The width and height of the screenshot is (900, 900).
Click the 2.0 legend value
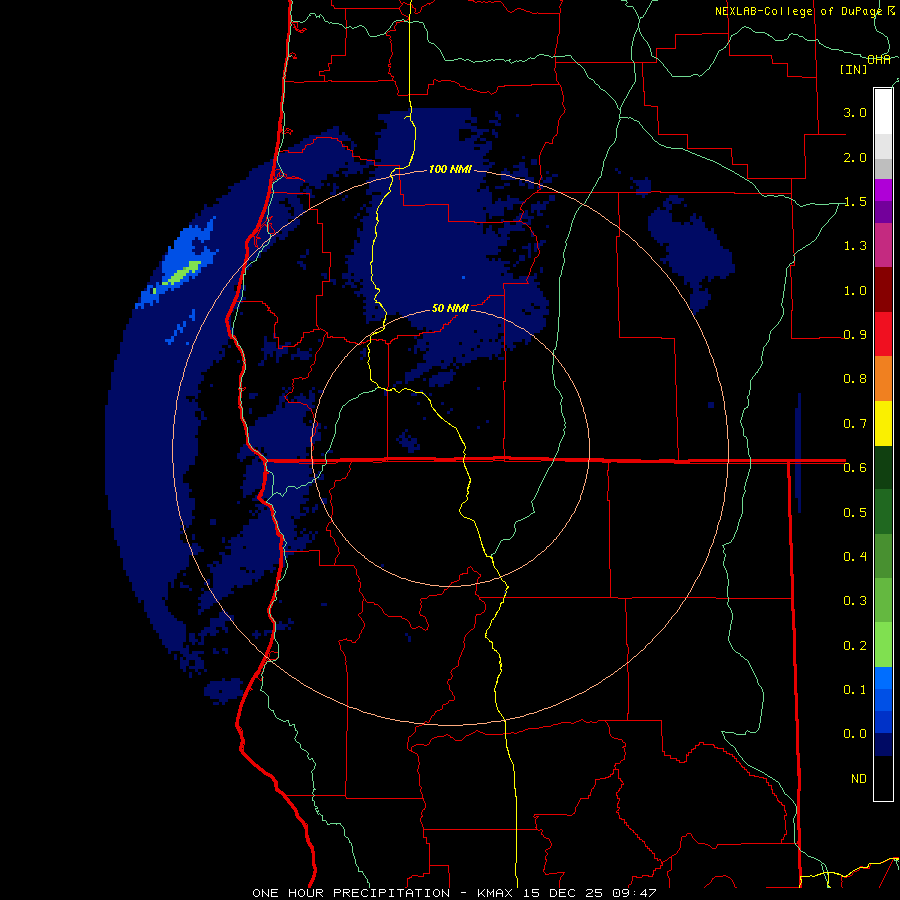(x=855, y=157)
